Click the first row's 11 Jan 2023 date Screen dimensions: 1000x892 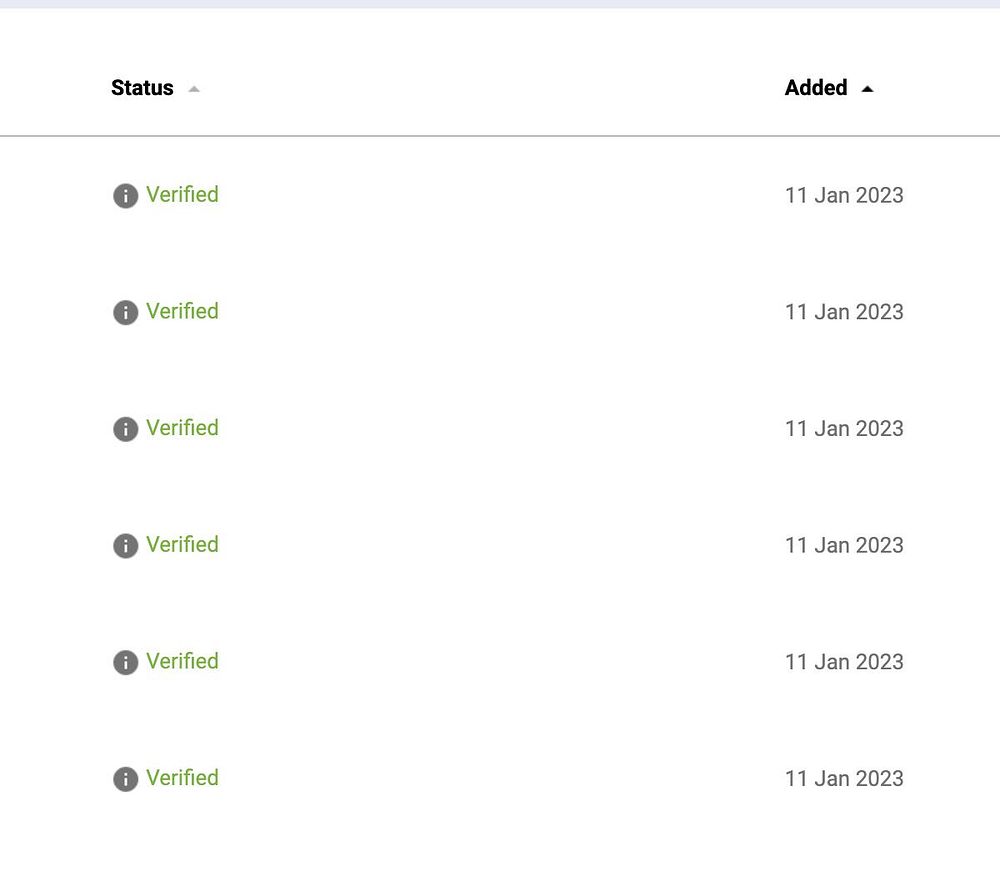[844, 195]
